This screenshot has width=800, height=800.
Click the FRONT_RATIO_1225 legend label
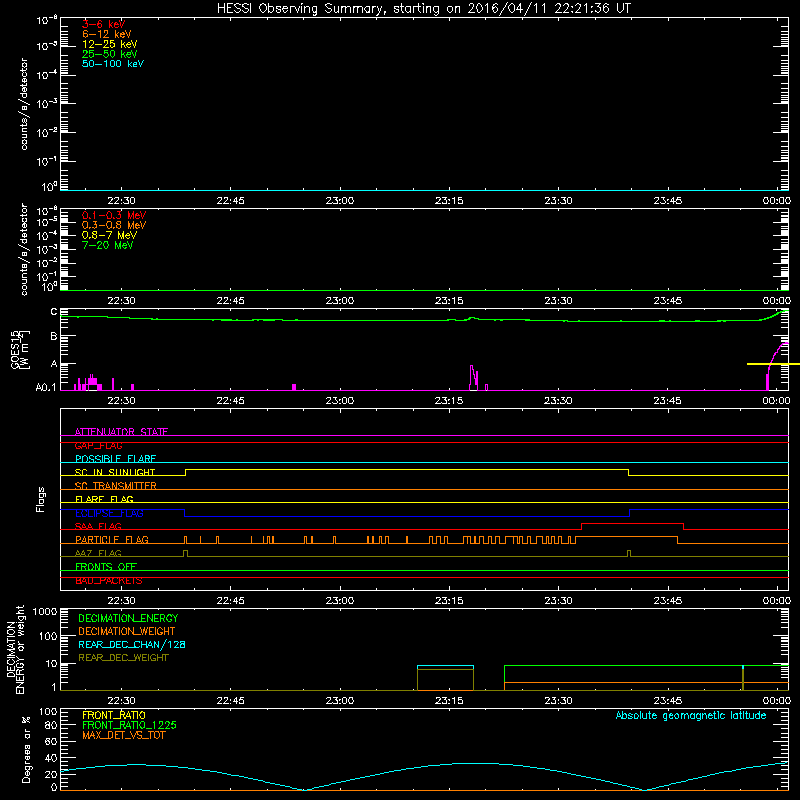pyautogui.click(x=129, y=725)
